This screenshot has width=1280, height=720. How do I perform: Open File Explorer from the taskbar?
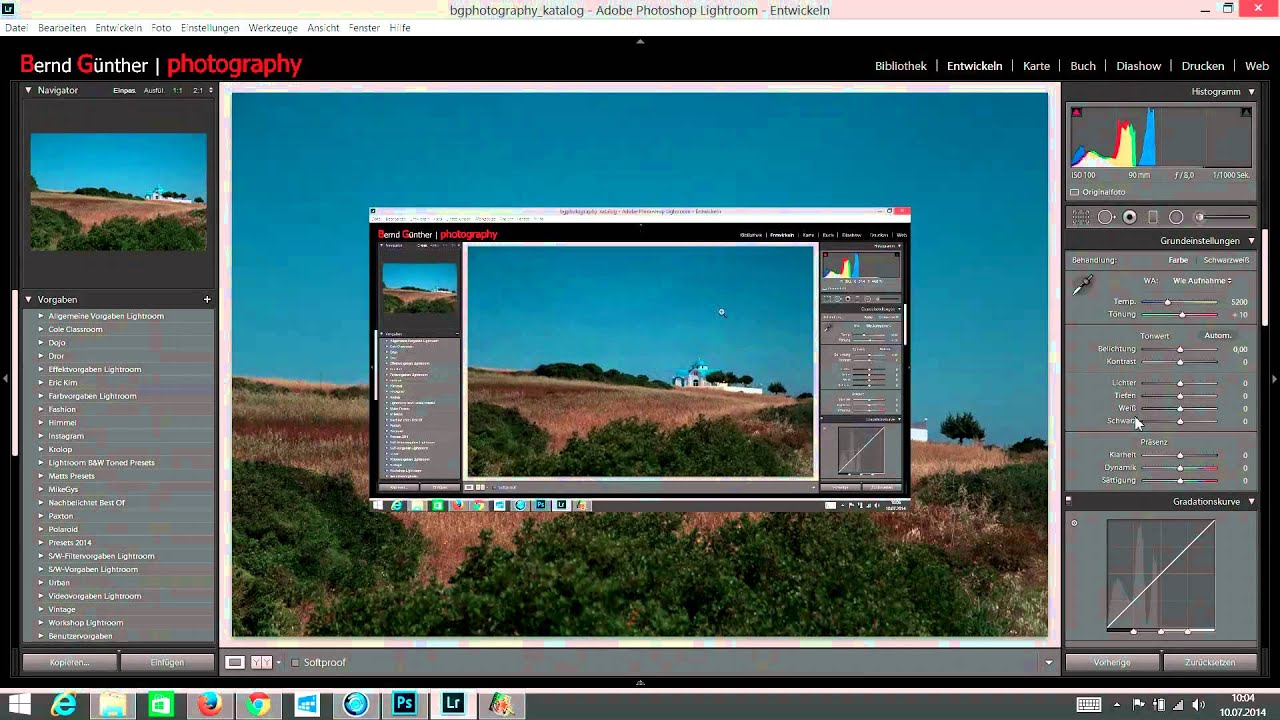pos(112,704)
